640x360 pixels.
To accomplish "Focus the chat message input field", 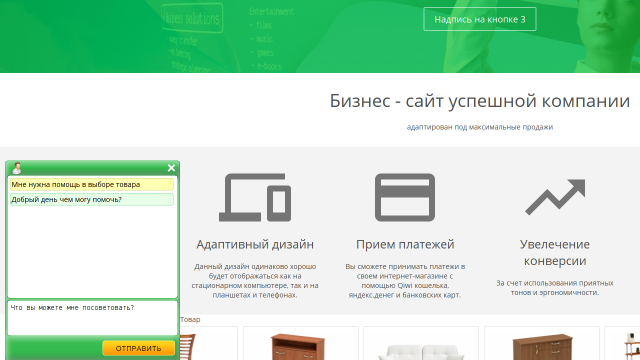I will pyautogui.click(x=92, y=318).
